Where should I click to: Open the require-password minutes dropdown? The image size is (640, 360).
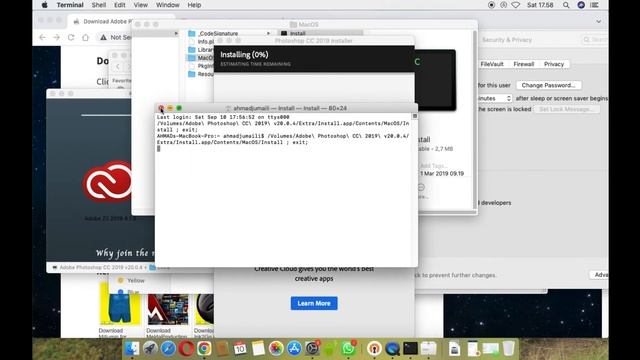tap(494, 98)
